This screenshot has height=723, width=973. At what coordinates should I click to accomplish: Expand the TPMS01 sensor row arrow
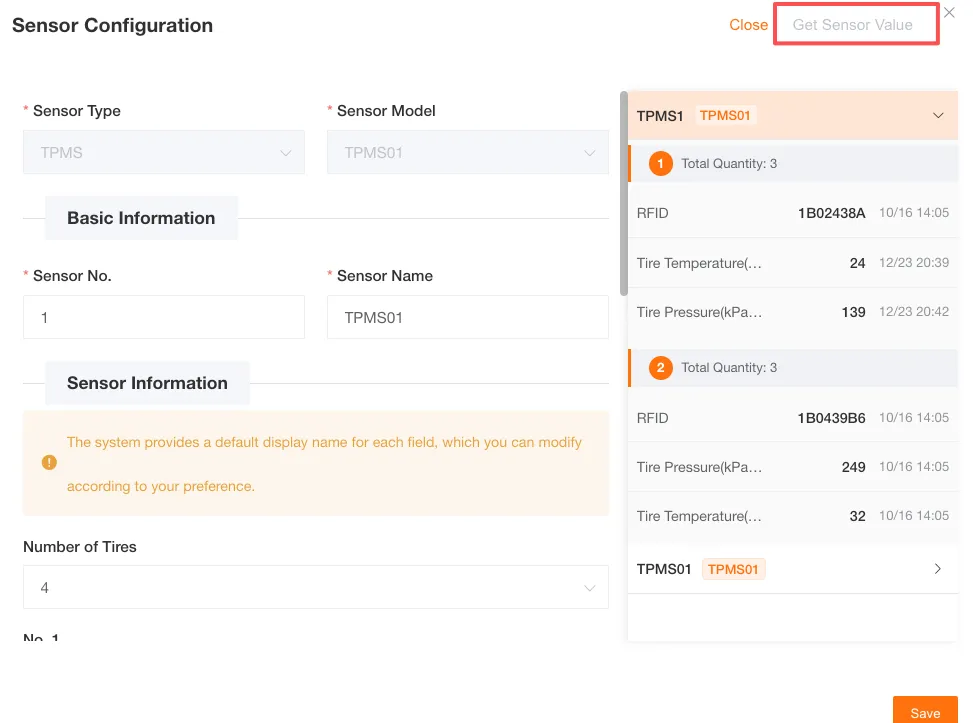pos(937,569)
